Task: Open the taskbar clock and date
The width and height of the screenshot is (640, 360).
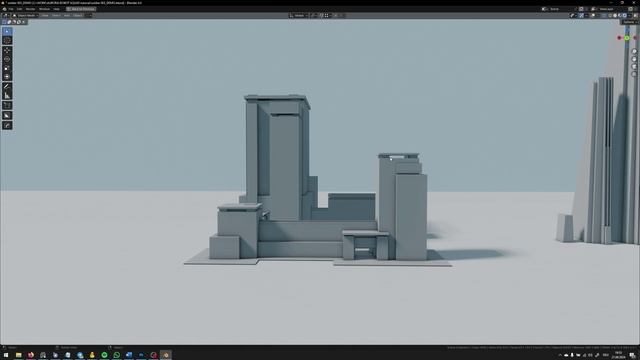Action: pos(619,355)
